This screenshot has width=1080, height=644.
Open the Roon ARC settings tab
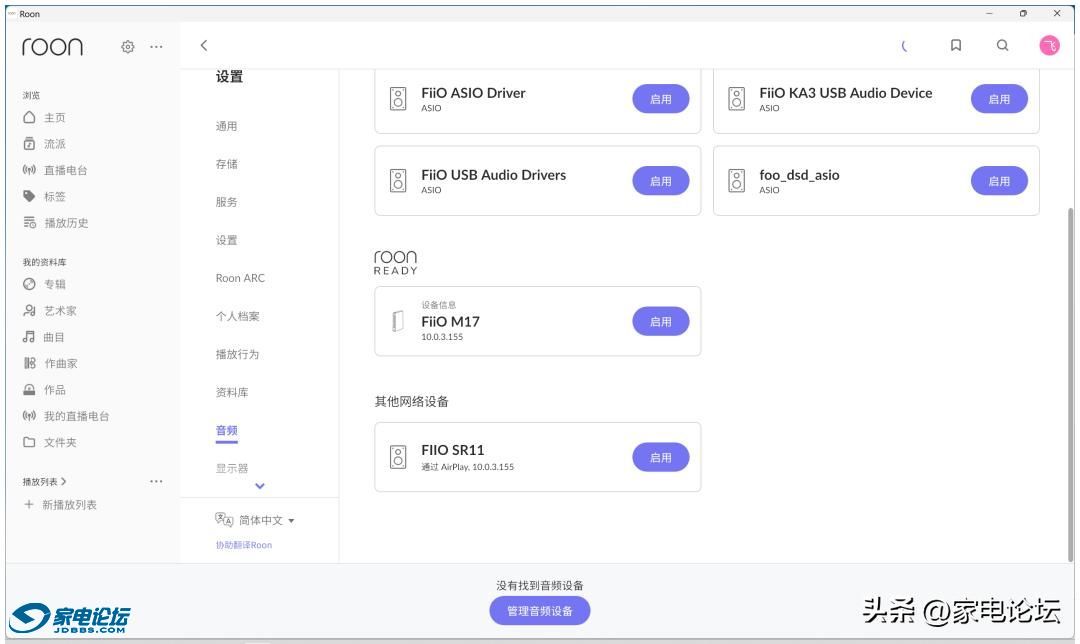click(x=240, y=278)
